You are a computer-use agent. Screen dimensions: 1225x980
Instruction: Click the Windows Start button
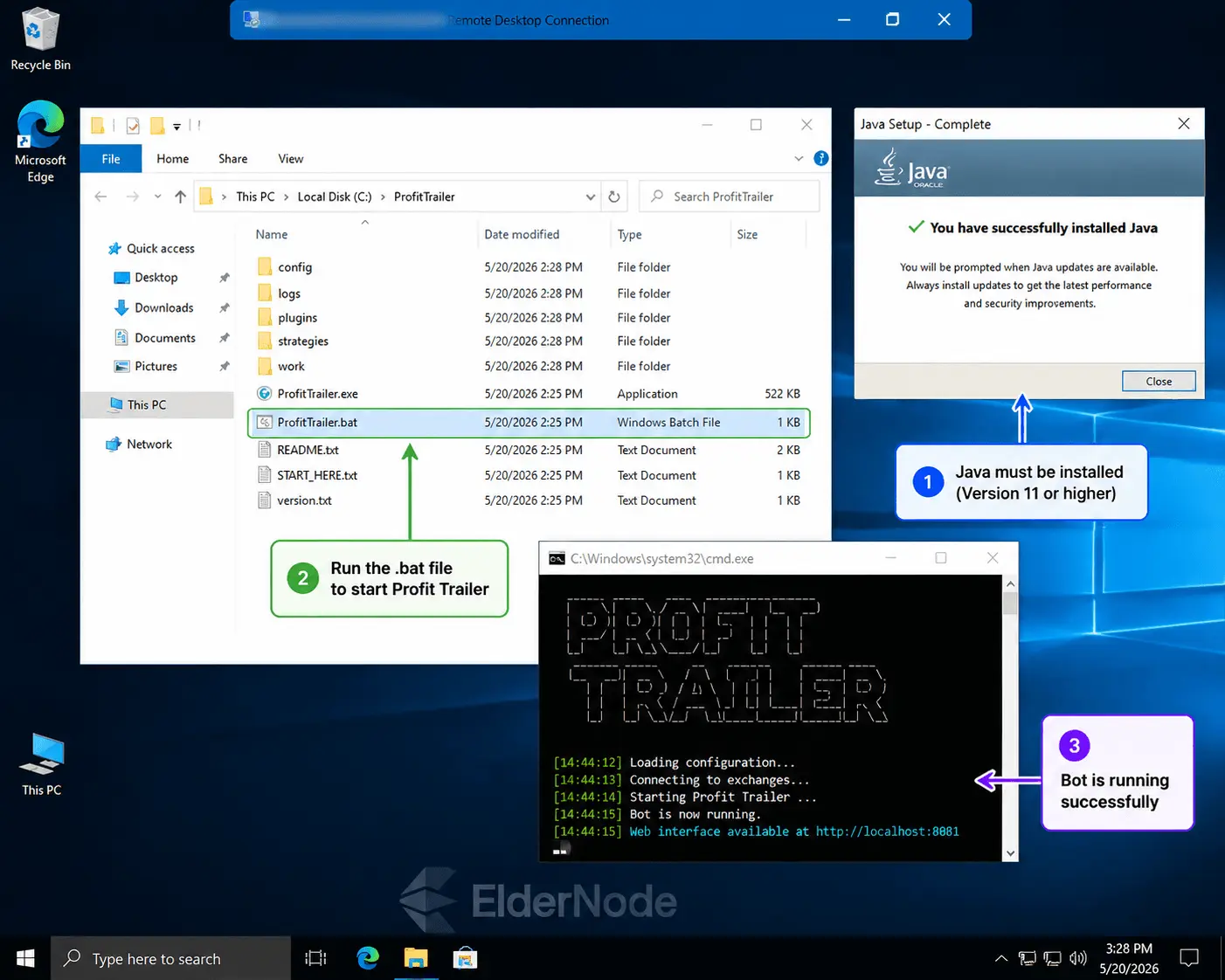click(x=25, y=958)
